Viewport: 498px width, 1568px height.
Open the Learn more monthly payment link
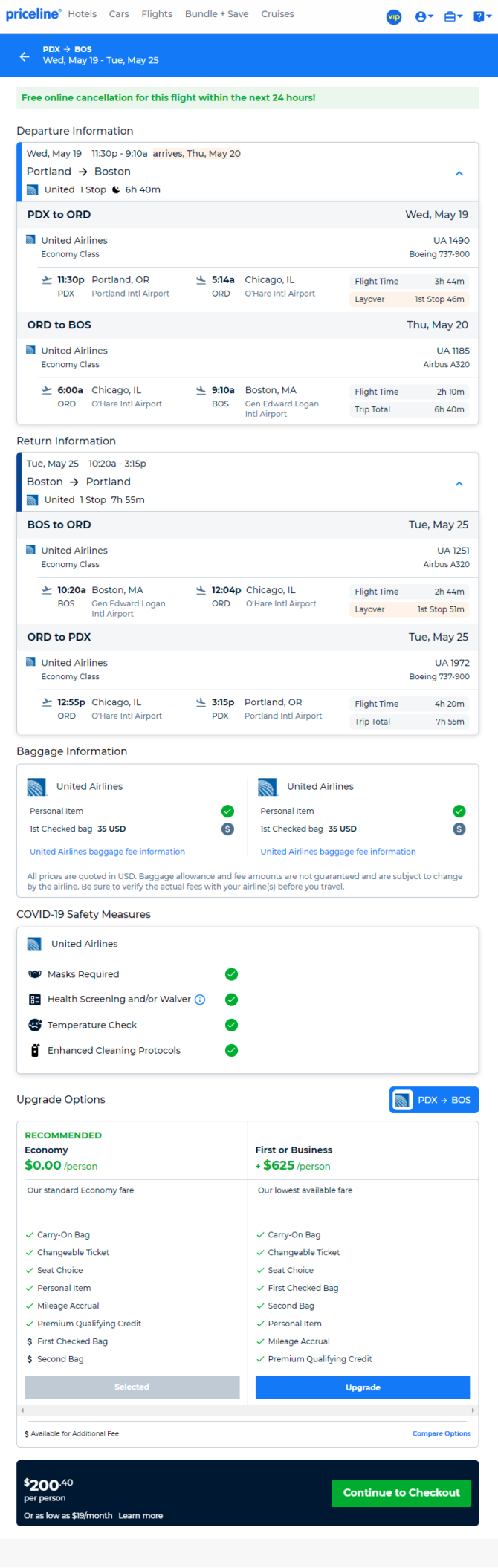140,1515
